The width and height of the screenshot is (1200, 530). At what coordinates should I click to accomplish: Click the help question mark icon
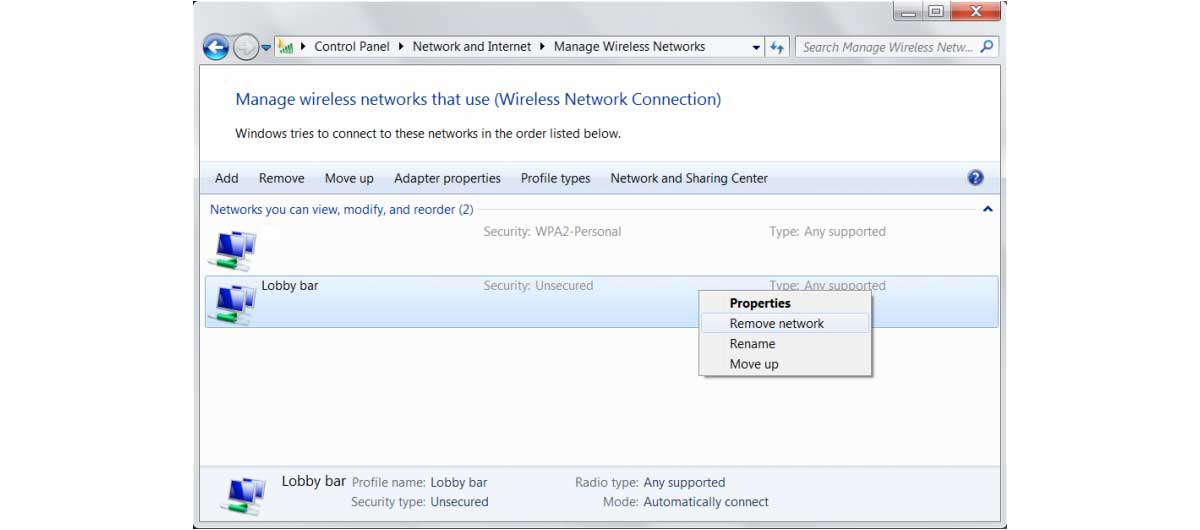point(976,178)
